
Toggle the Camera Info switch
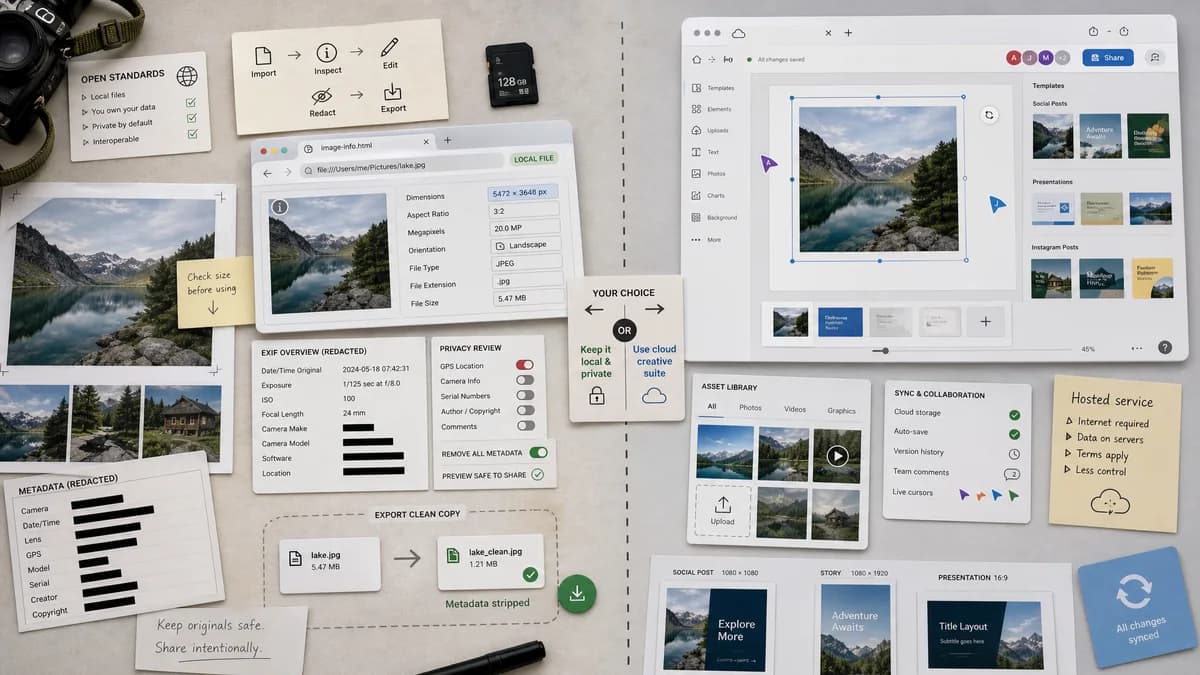524,380
